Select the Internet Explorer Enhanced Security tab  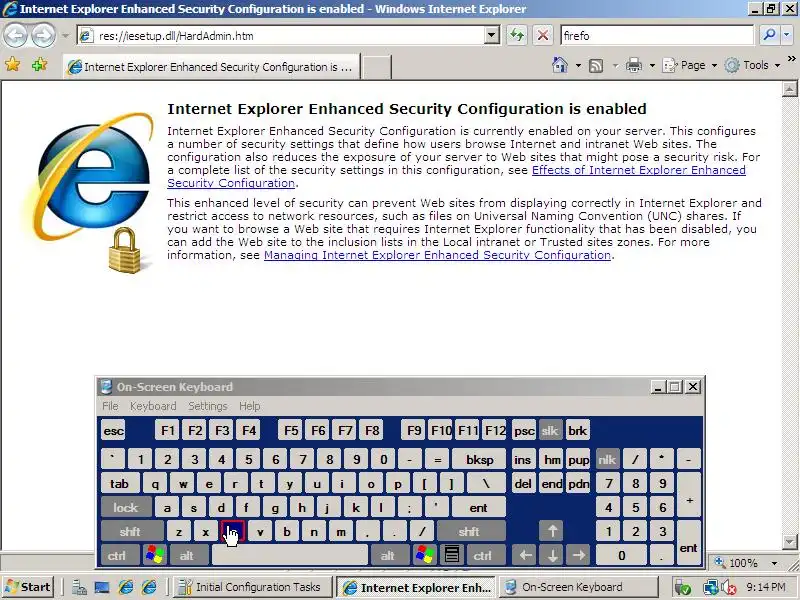point(211,67)
